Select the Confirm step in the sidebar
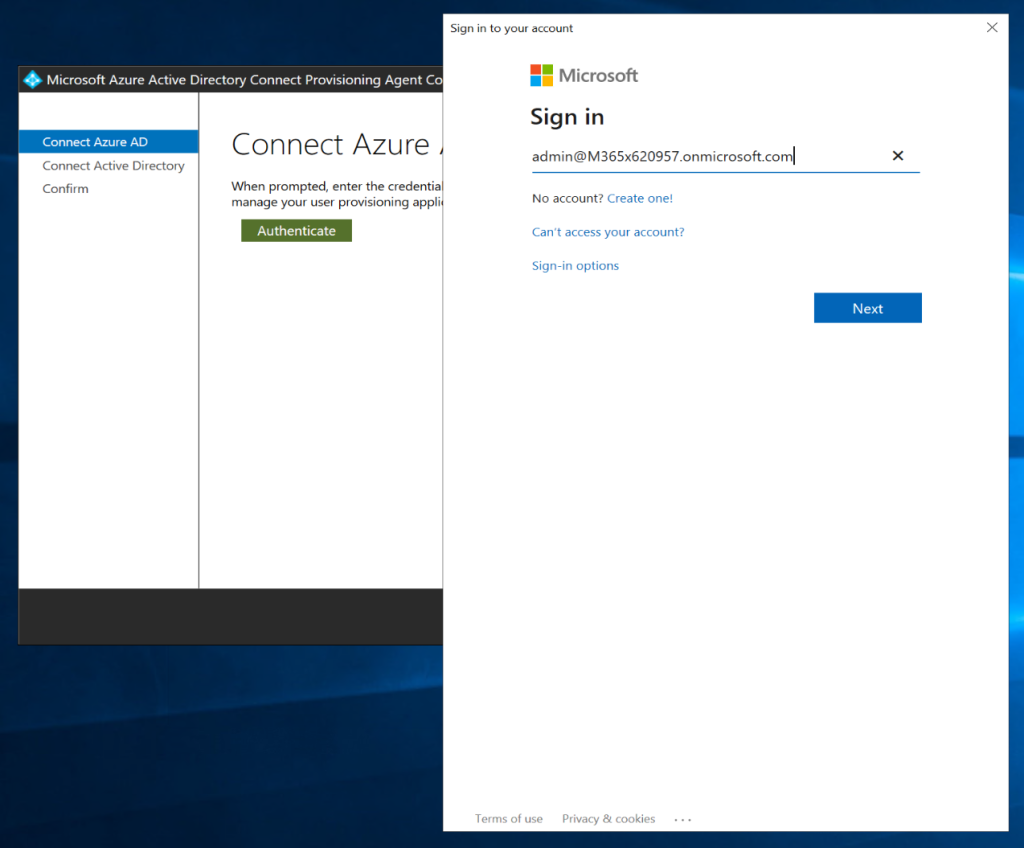The image size is (1024, 848). 65,189
